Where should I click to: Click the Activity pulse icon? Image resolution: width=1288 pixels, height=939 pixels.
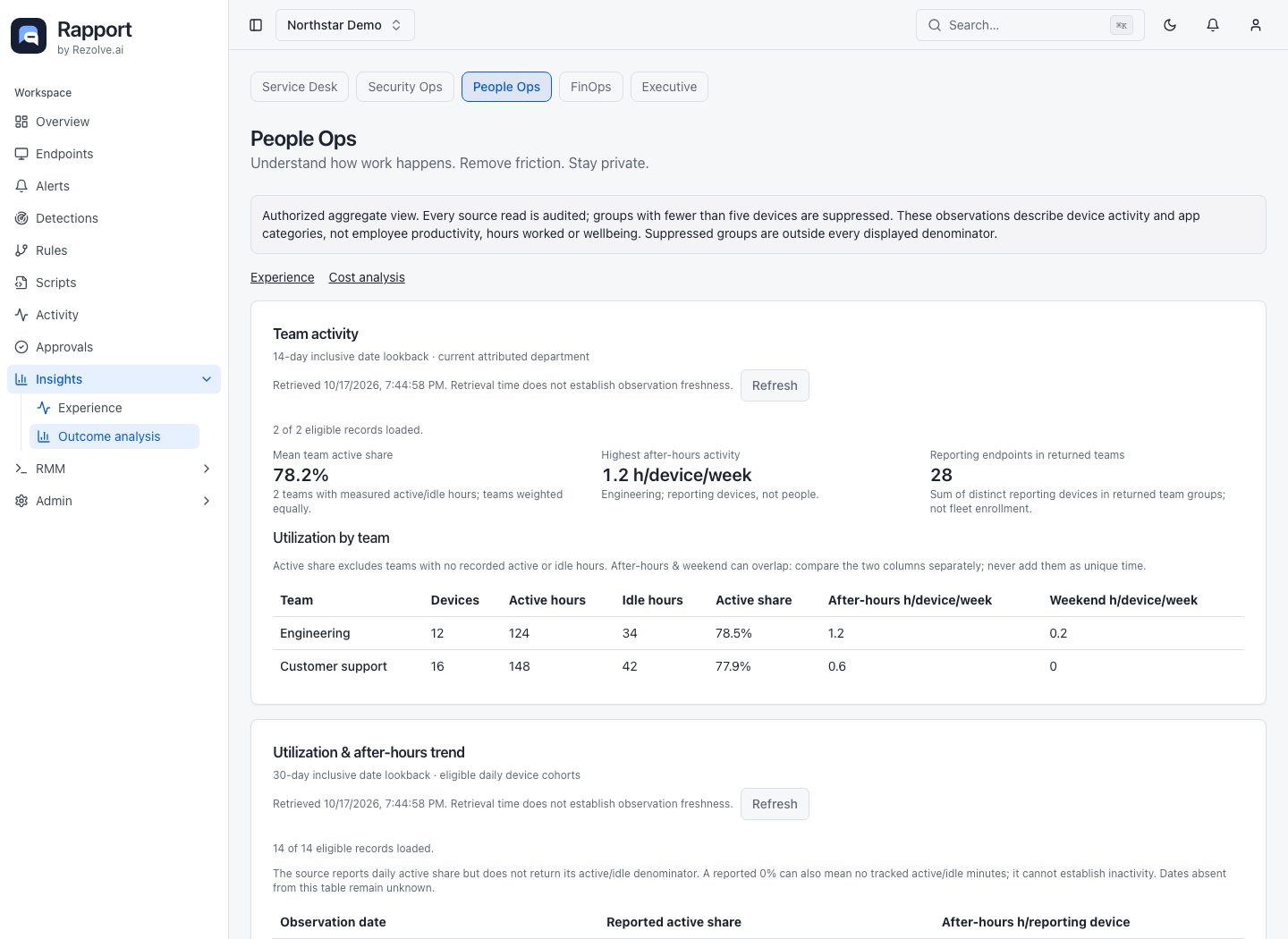pyautogui.click(x=21, y=315)
